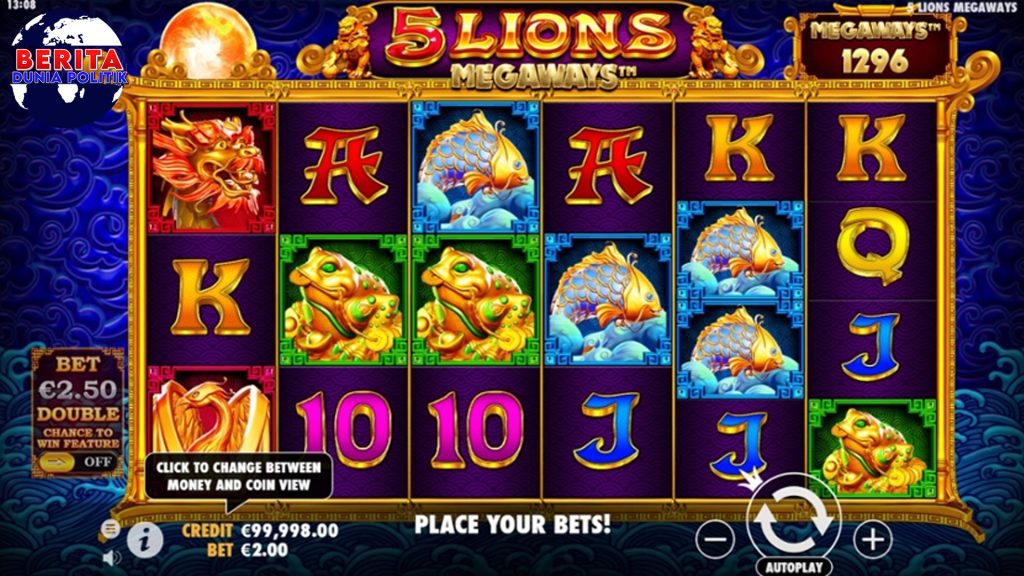1024x576 pixels.
Task: Click the golden toad on reel two
Action: (344, 300)
